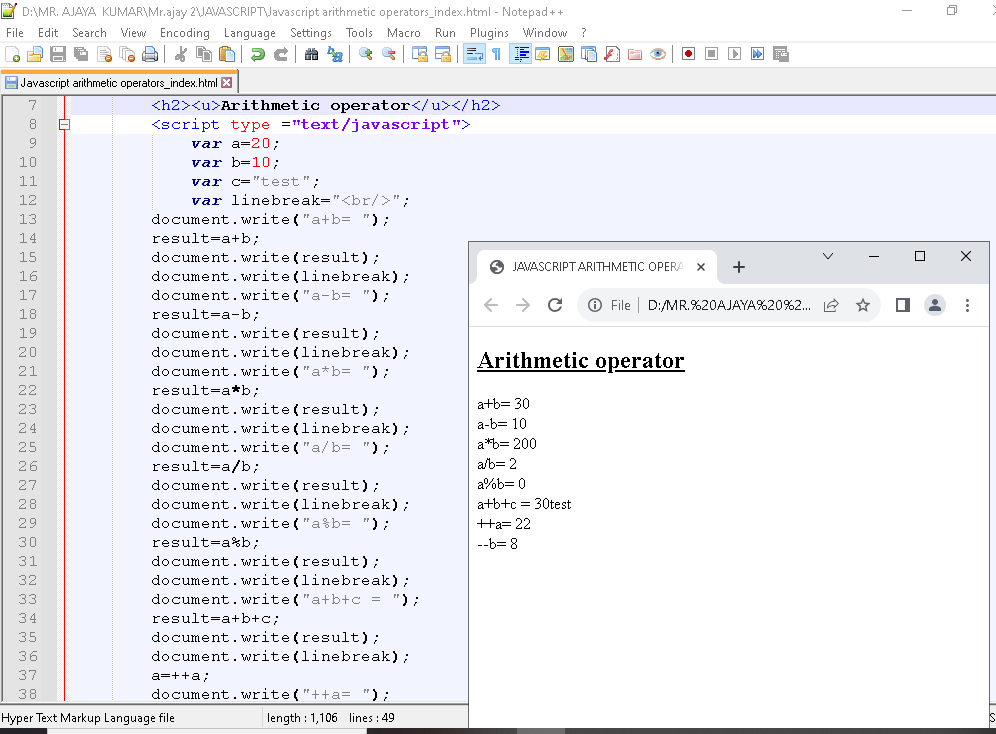This screenshot has height=734, width=996.
Task: Collapse the script block fold marker
Action: [64, 125]
